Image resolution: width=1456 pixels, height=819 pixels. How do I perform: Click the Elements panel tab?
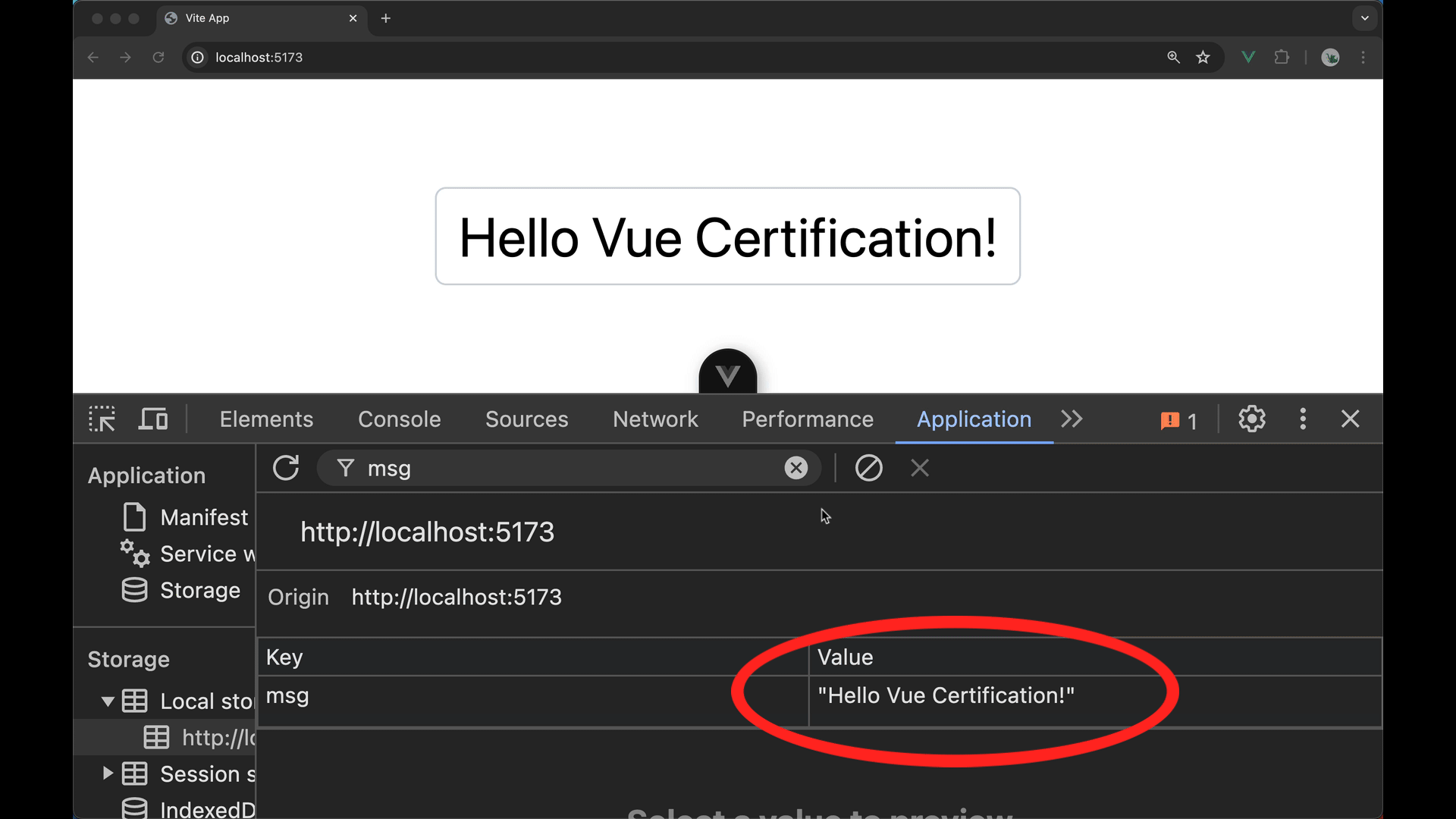click(x=265, y=419)
